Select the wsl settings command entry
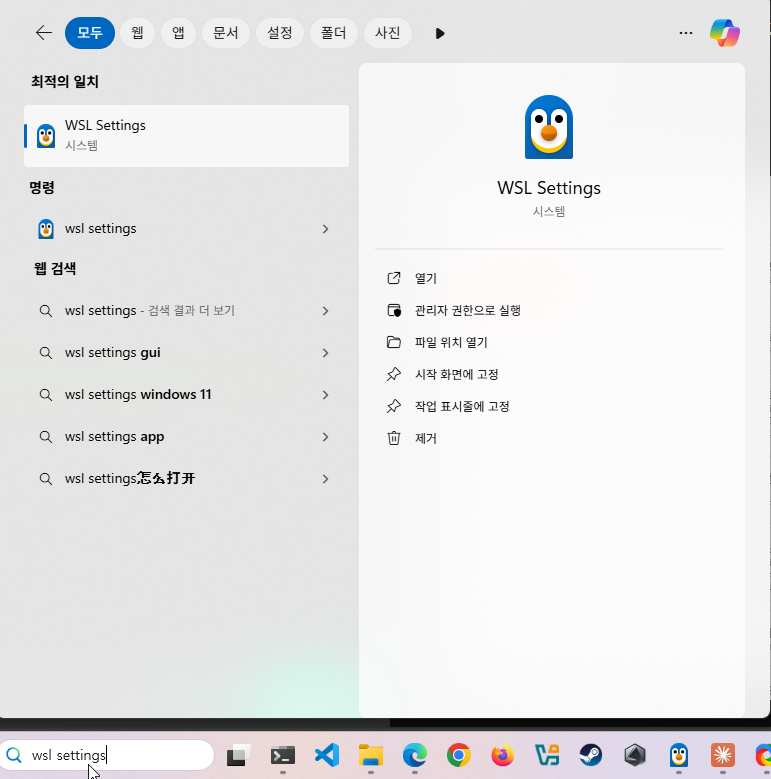 click(186, 229)
